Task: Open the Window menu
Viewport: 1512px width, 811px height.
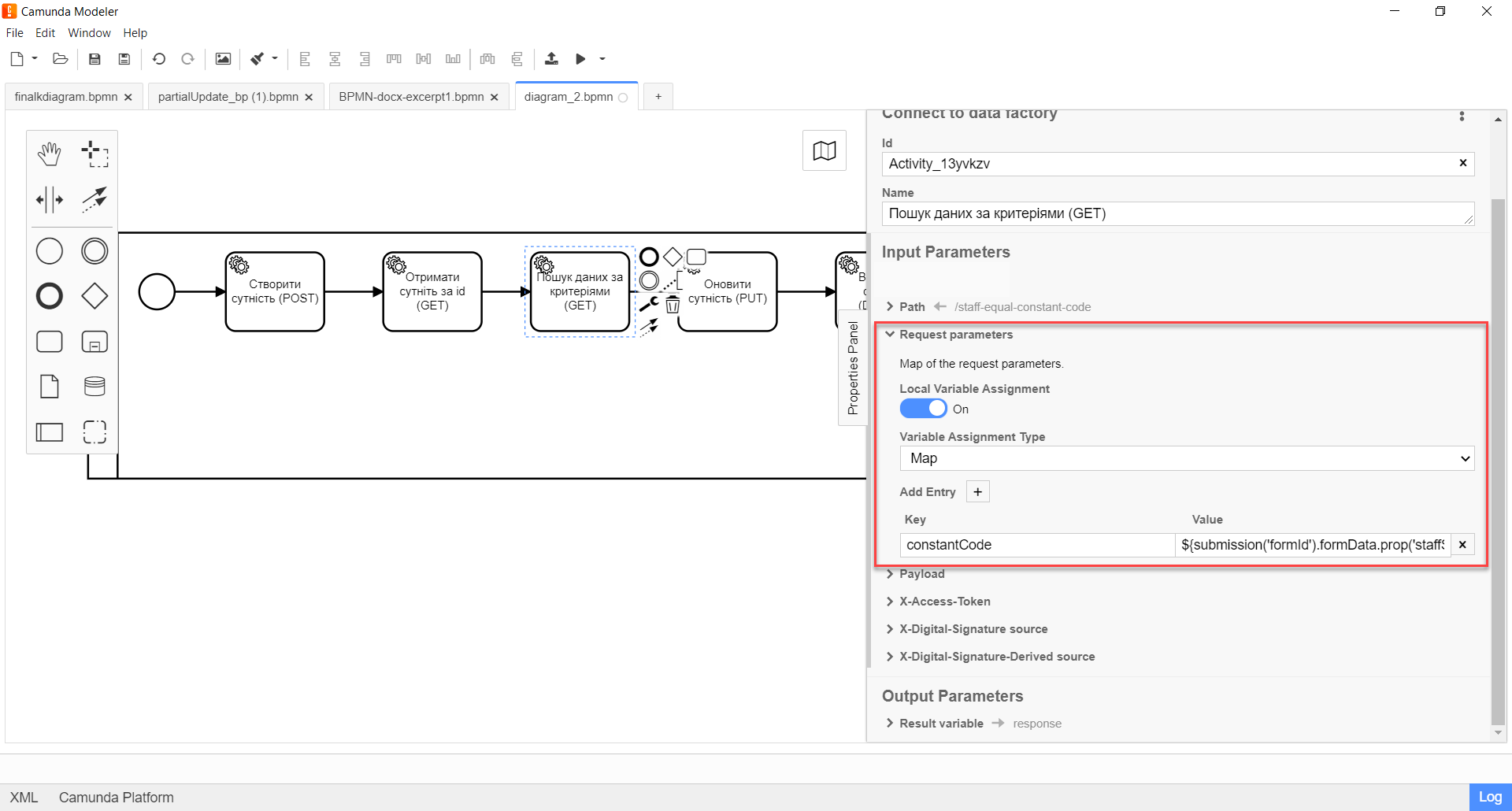Action: pyautogui.click(x=89, y=33)
